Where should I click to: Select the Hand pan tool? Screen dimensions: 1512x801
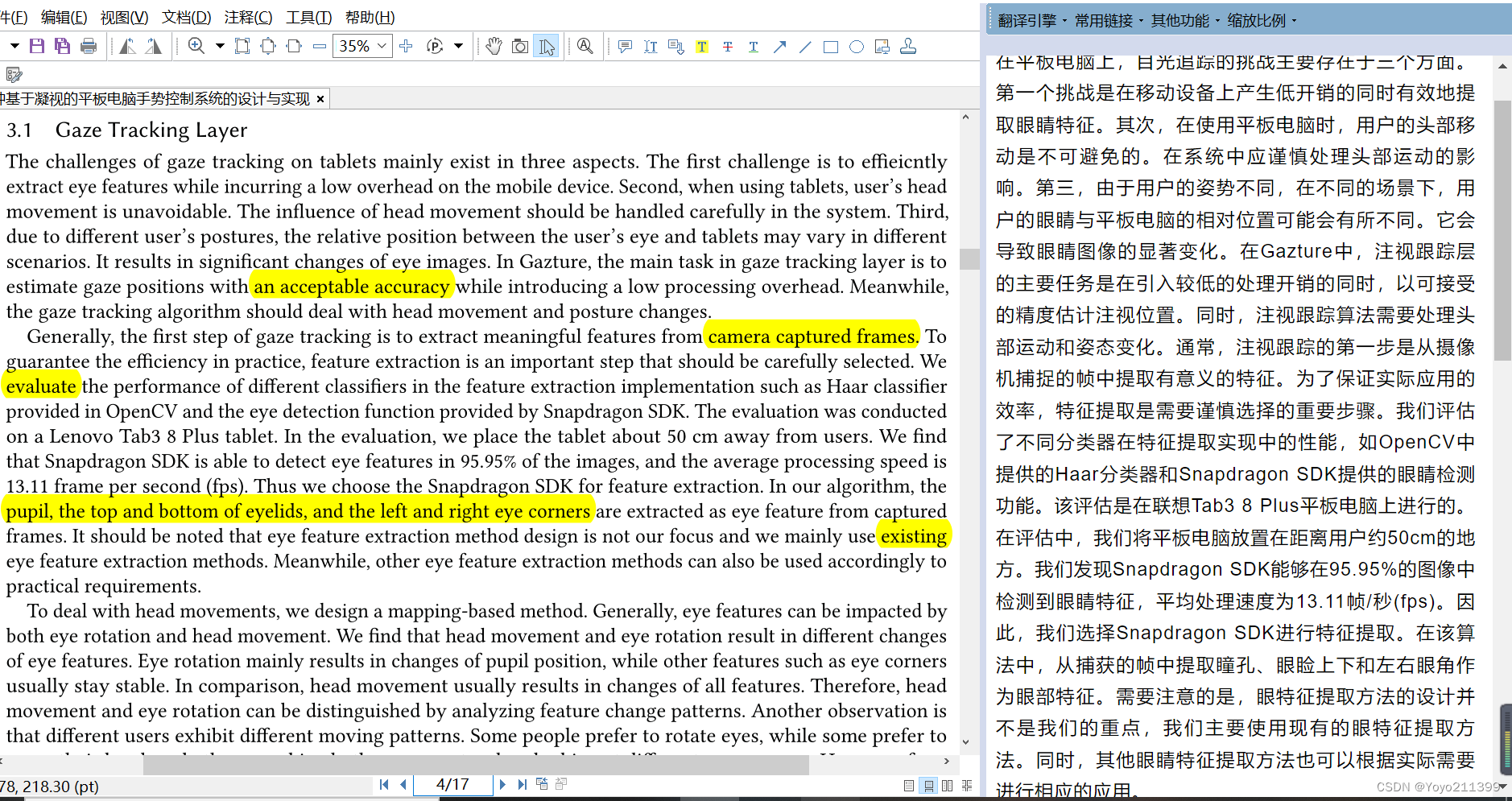tap(494, 47)
